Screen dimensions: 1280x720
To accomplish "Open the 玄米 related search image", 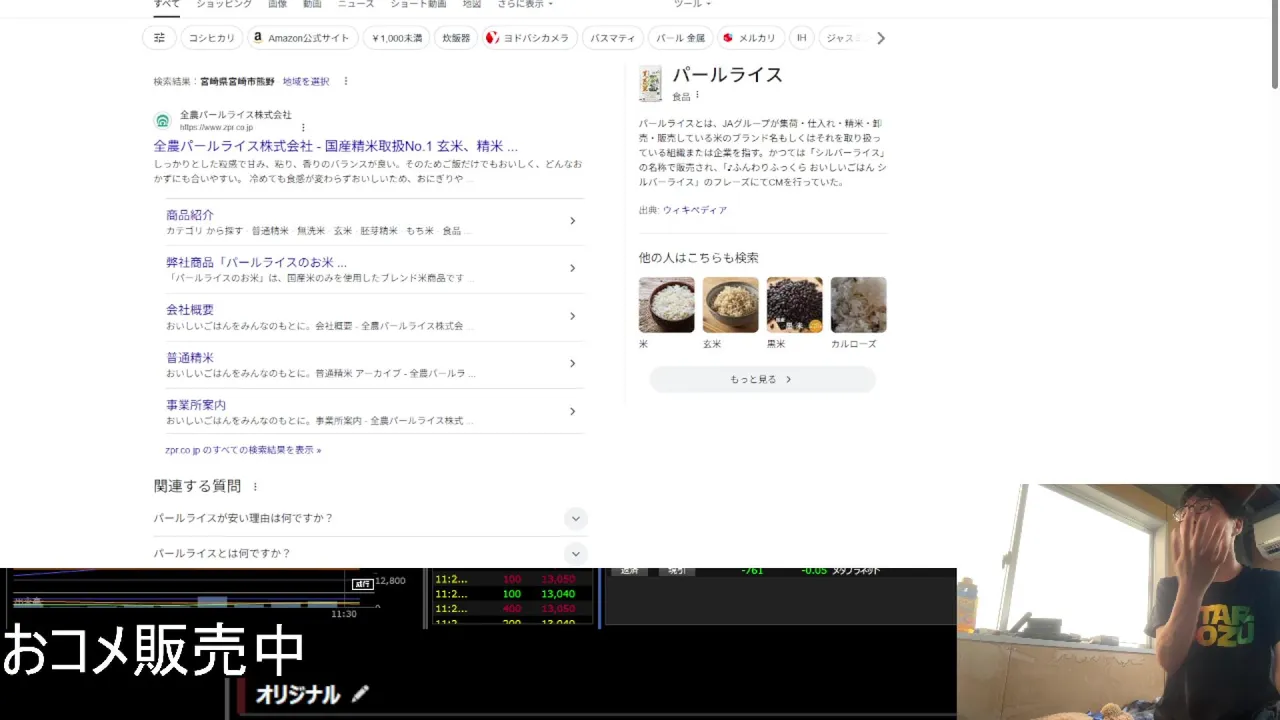I will pyautogui.click(x=730, y=305).
